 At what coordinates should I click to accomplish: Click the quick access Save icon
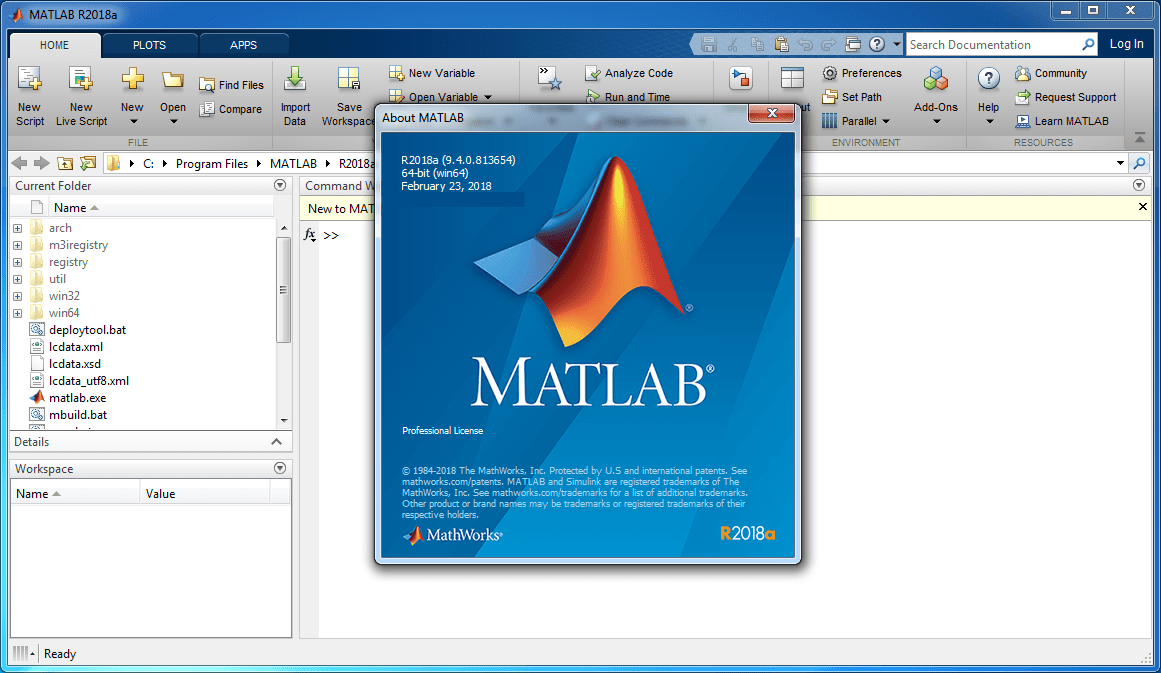tap(709, 44)
